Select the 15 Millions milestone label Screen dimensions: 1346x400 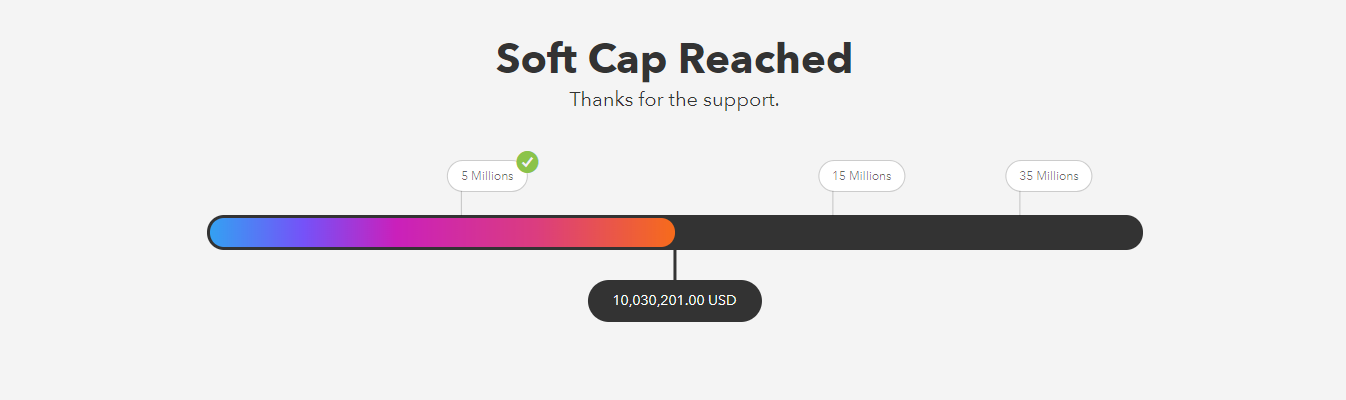point(861,176)
